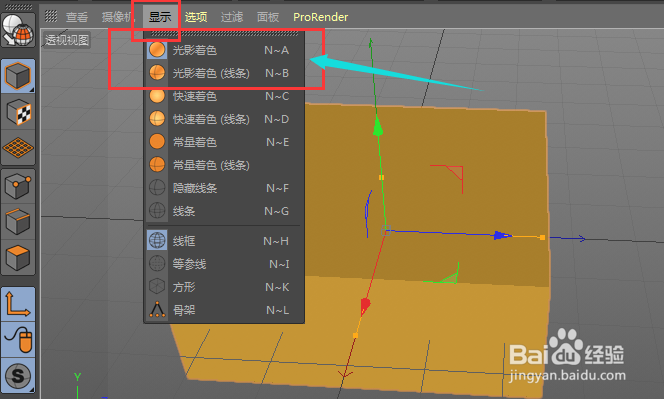Open the 过滤 menu

click(x=232, y=17)
